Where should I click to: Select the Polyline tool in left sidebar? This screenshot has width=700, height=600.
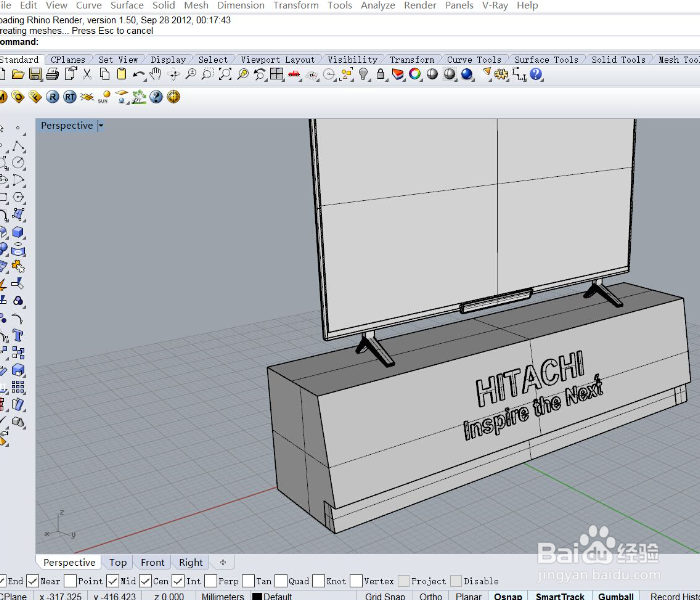pyautogui.click(x=18, y=146)
